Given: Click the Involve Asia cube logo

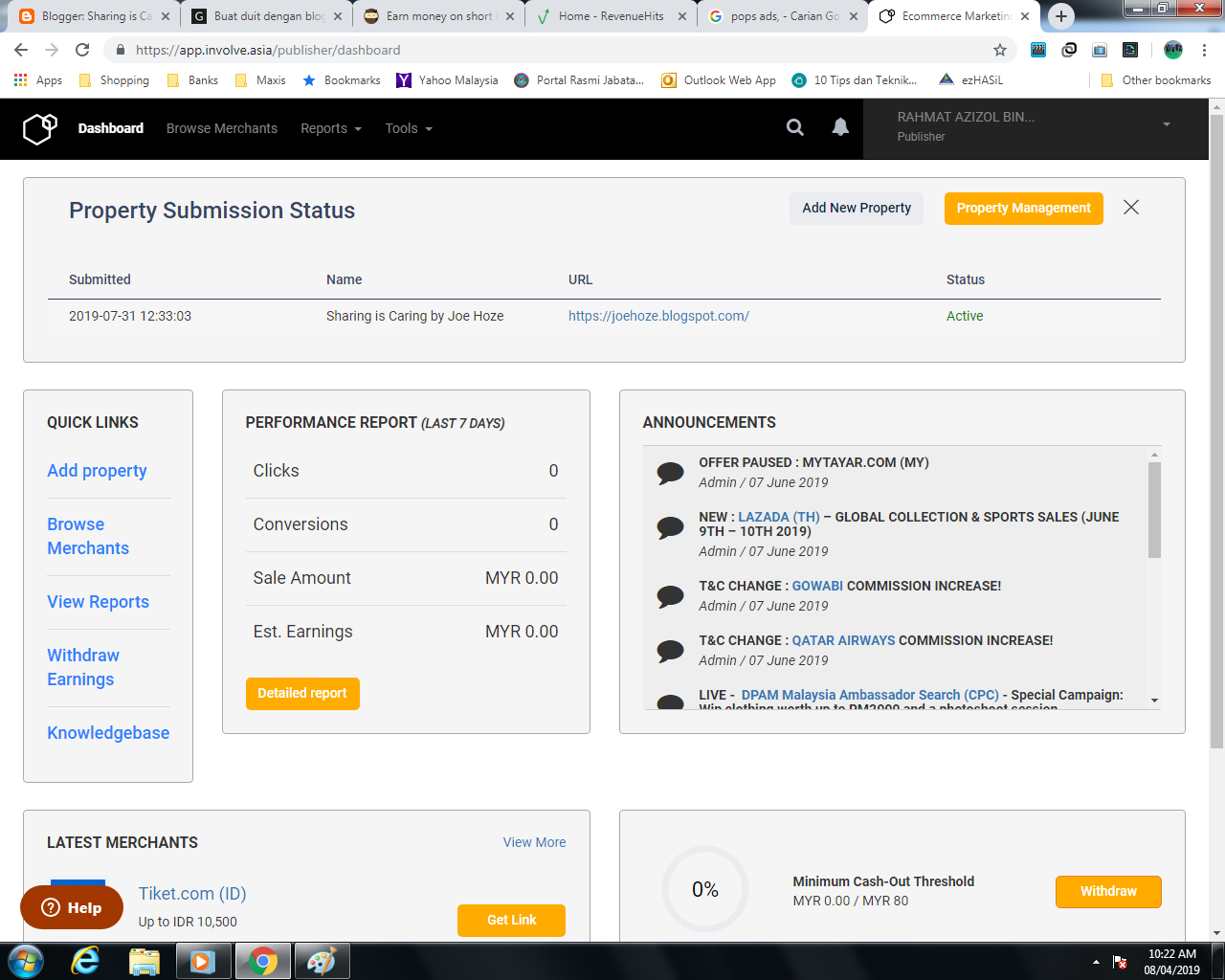Looking at the screenshot, I should click(x=39, y=128).
